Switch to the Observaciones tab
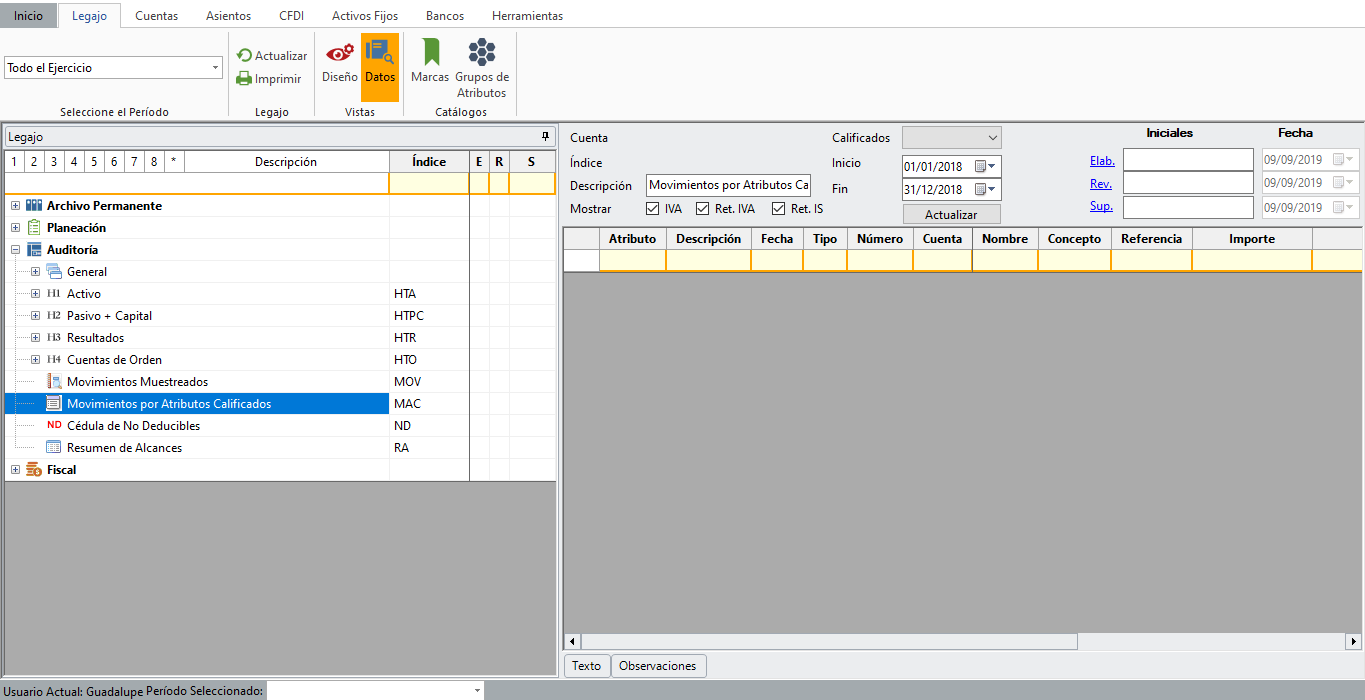Viewport: 1365px width, 700px height. (x=657, y=666)
